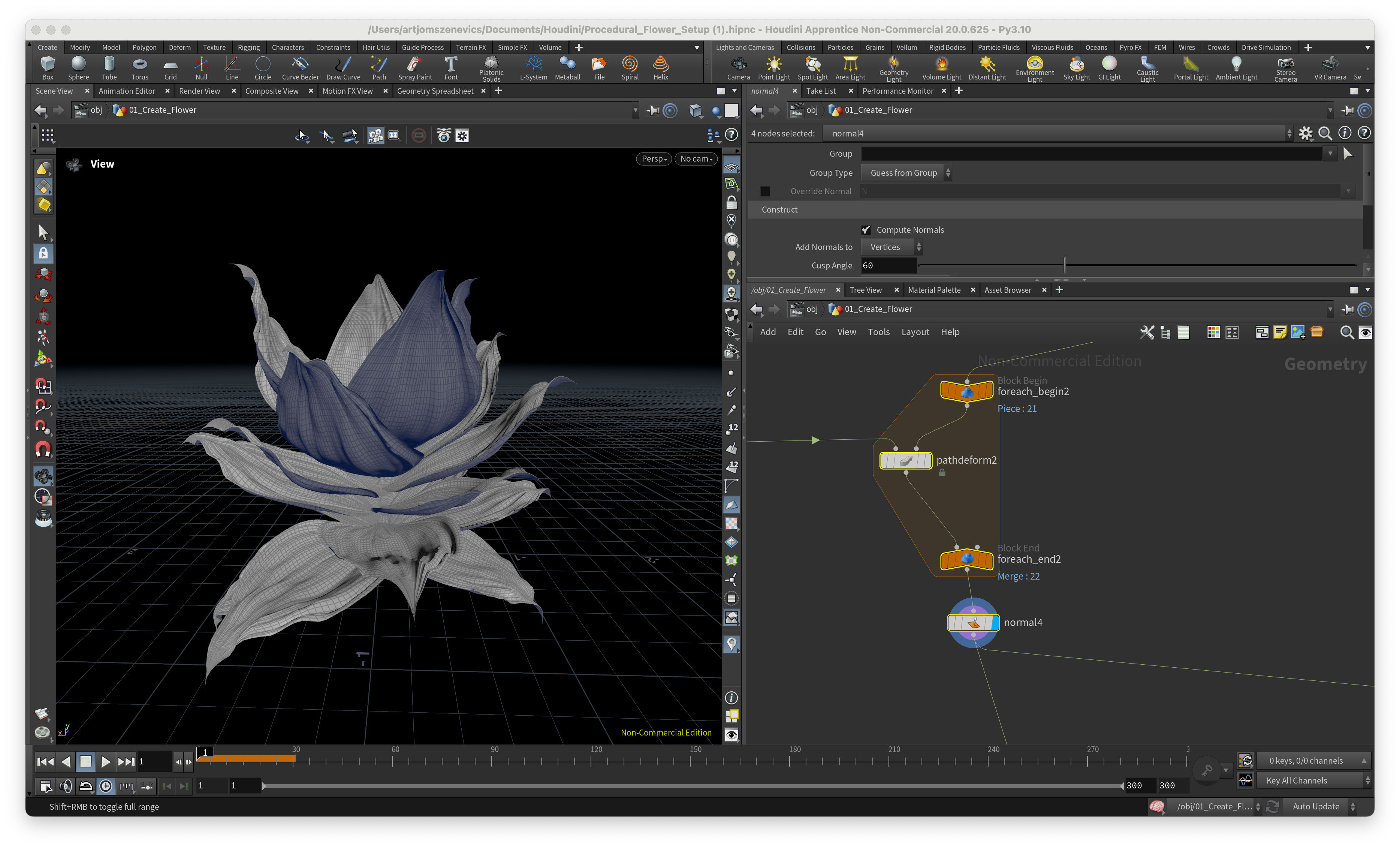
Task: Click the Cusp Angle slider handle
Action: pos(1064,265)
